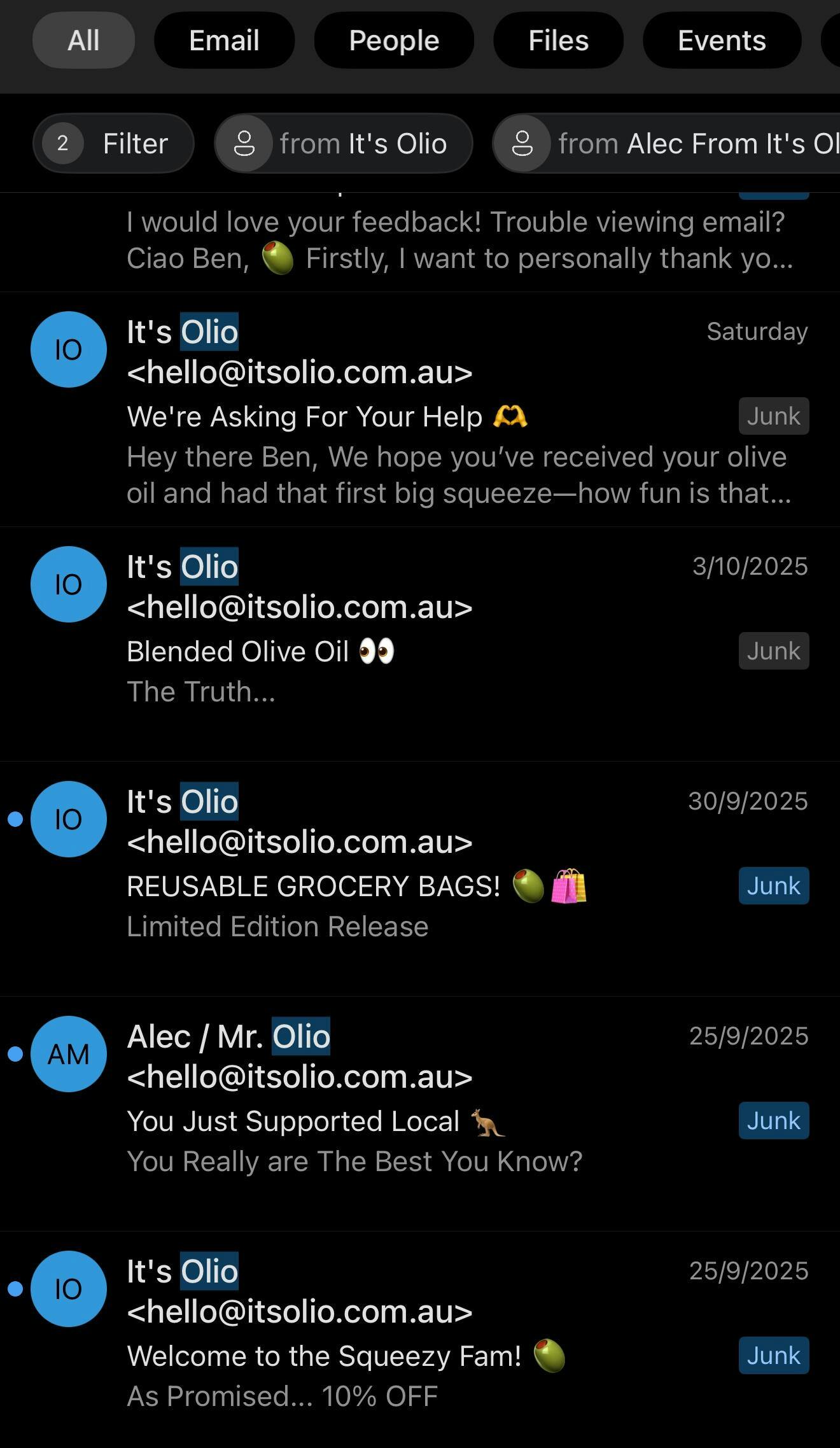Tap the unread dot on the 'REUSABLE GROCERY BAGS' email

pos(15,819)
